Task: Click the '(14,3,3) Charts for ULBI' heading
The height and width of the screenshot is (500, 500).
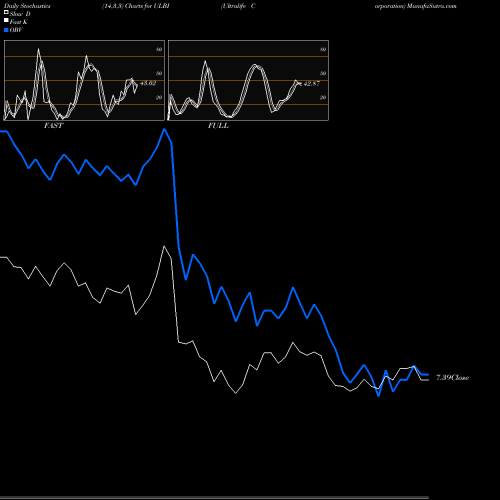Action: click(x=136, y=6)
